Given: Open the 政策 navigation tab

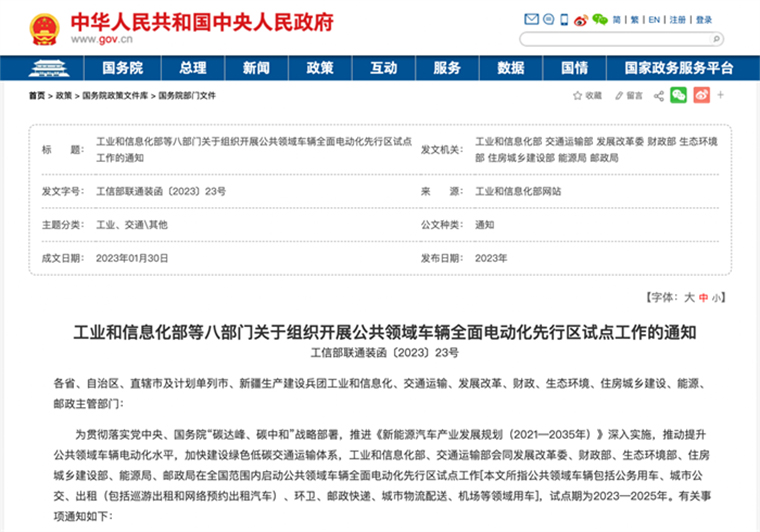Looking at the screenshot, I should tap(319, 68).
